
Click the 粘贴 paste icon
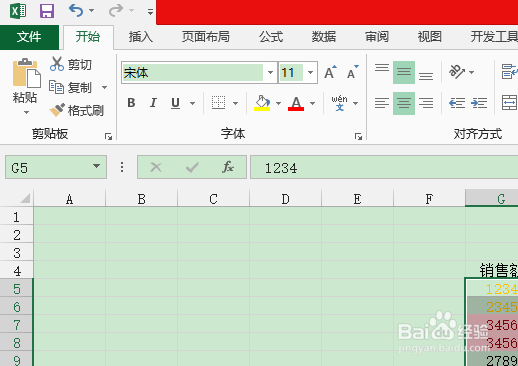[26, 73]
